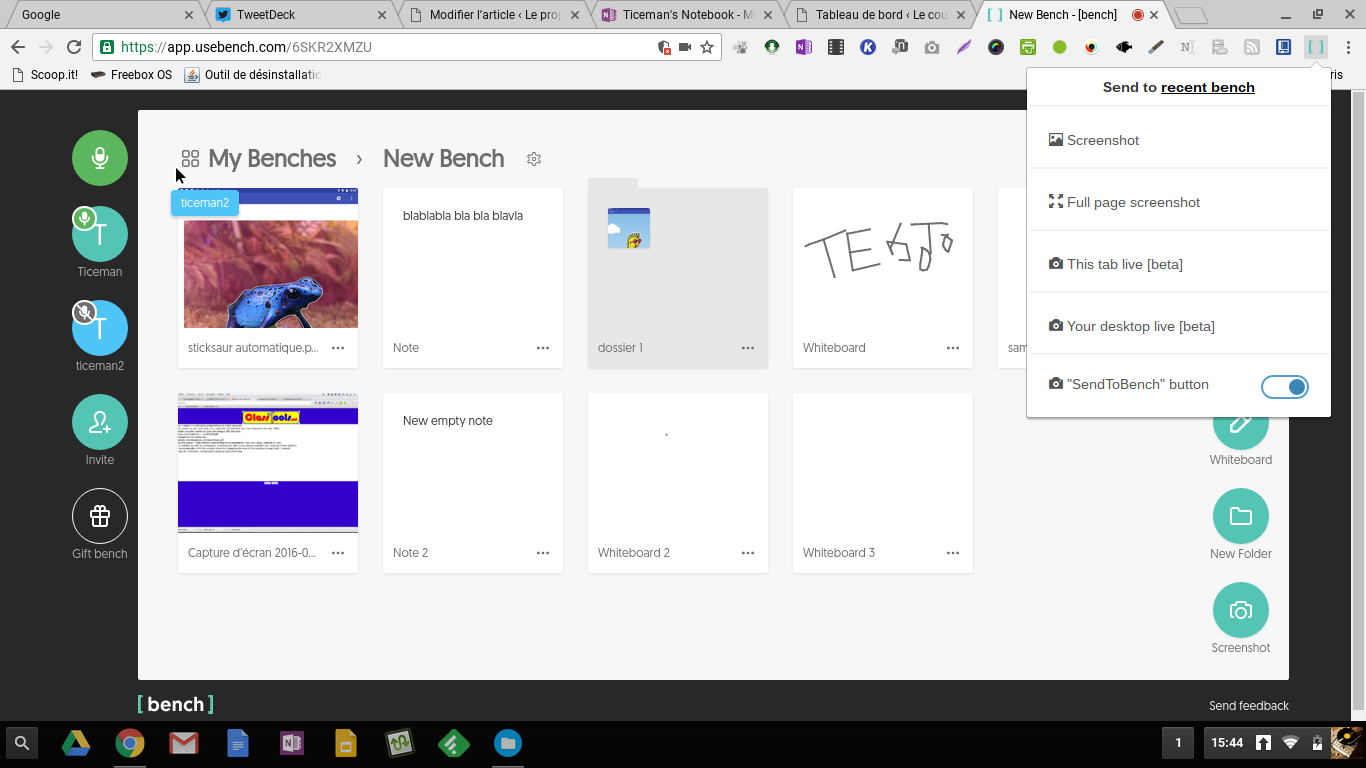The image size is (1366, 768).
Task: Bookmark page with the star icon
Action: point(707,47)
